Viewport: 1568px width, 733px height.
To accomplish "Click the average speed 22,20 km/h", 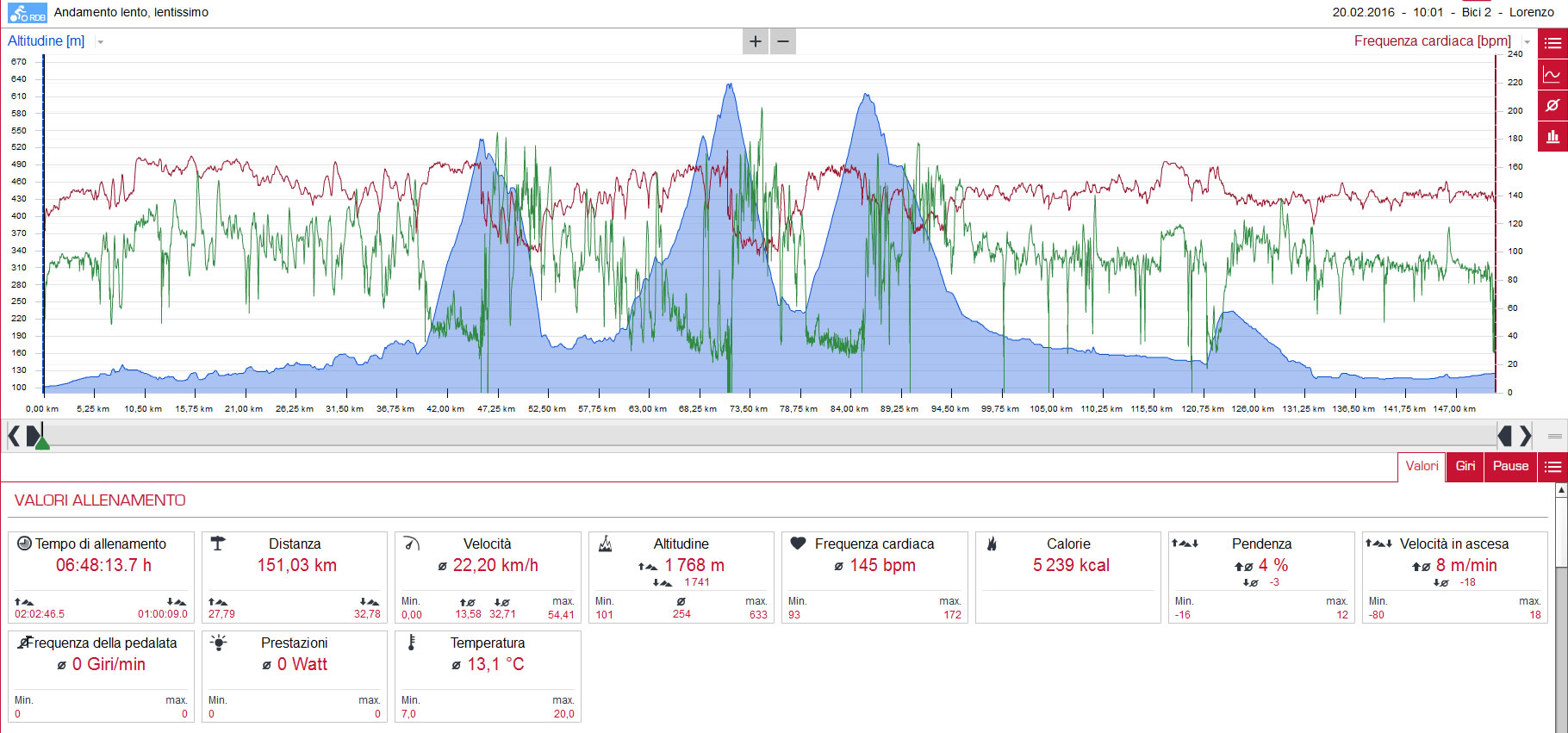I will [495, 566].
